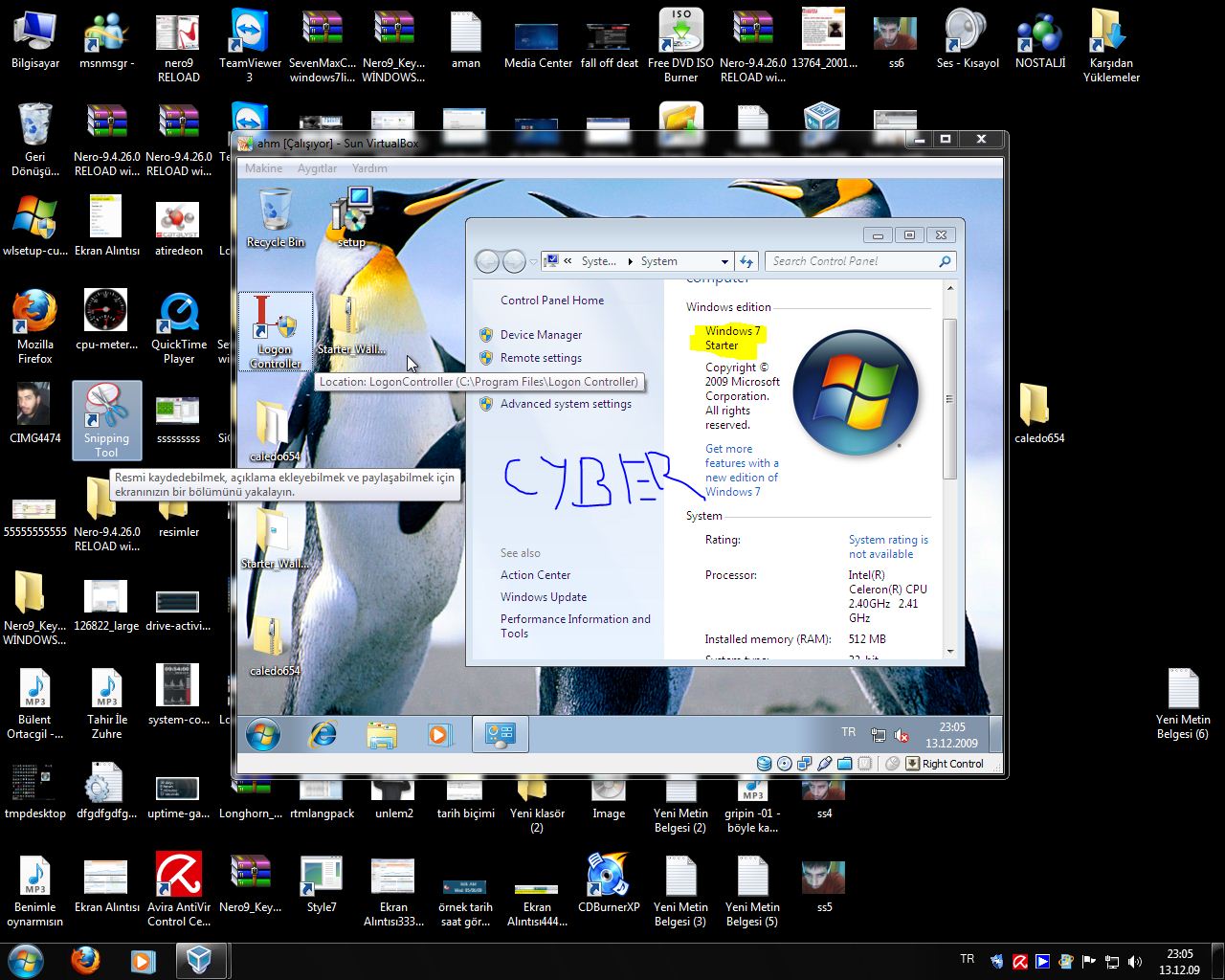Open Advanced system settings link

[566, 404]
